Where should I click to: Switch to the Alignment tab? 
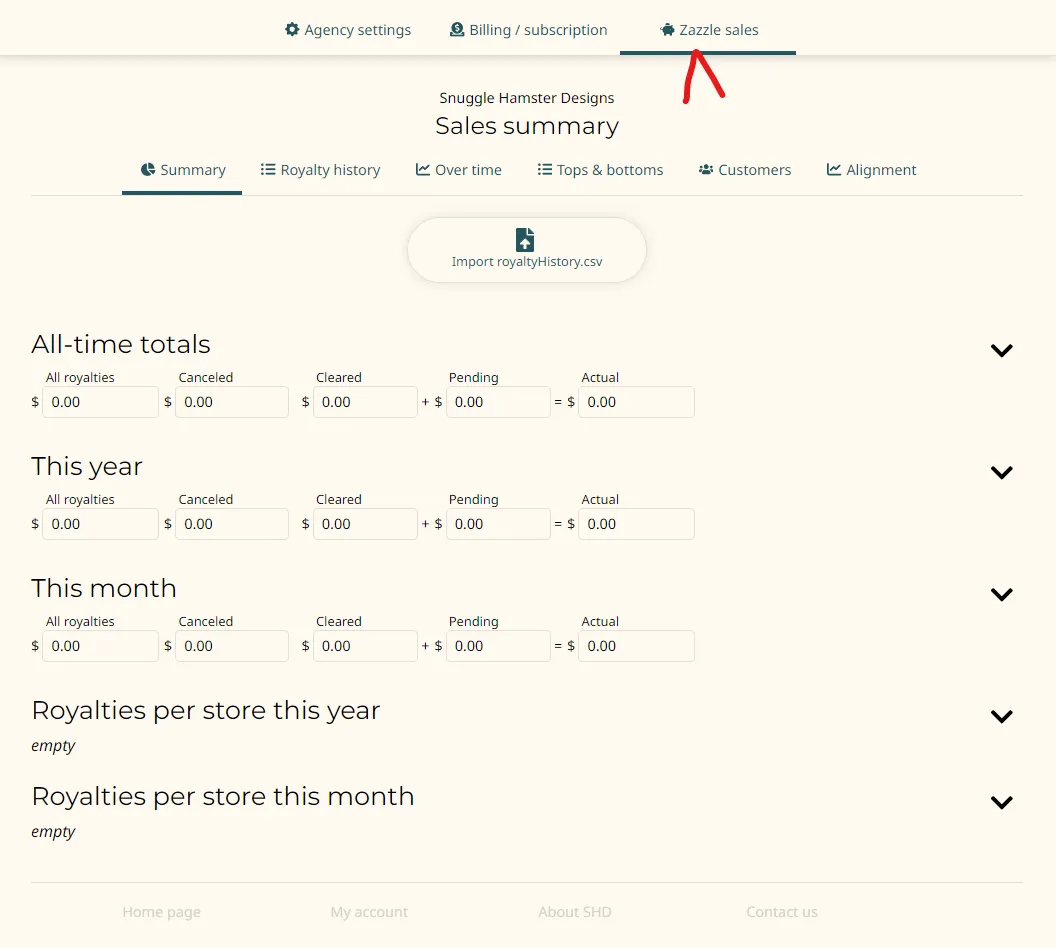point(871,170)
